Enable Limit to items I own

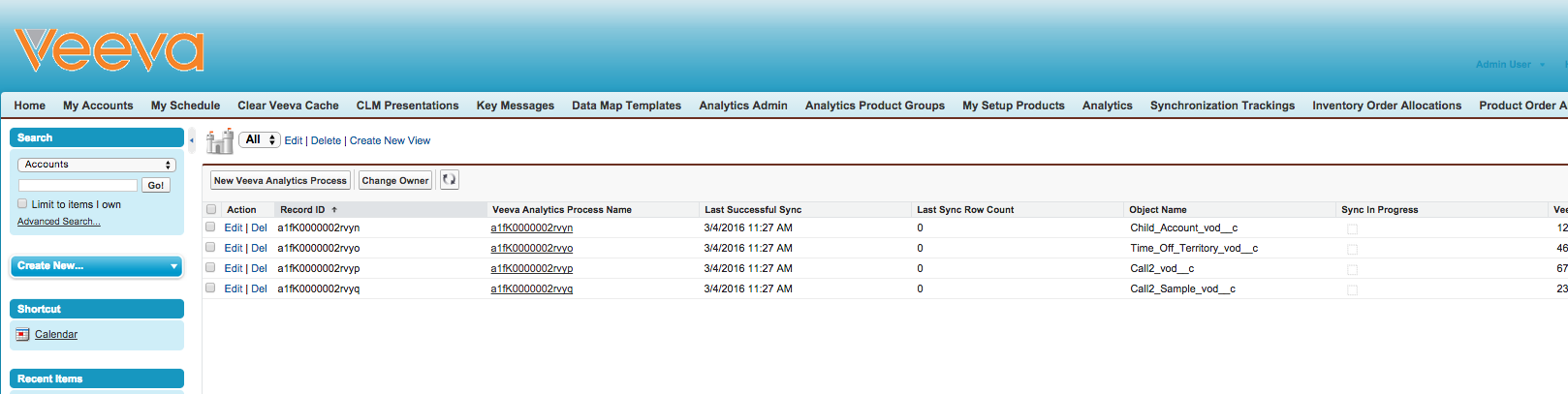pyautogui.click(x=22, y=204)
